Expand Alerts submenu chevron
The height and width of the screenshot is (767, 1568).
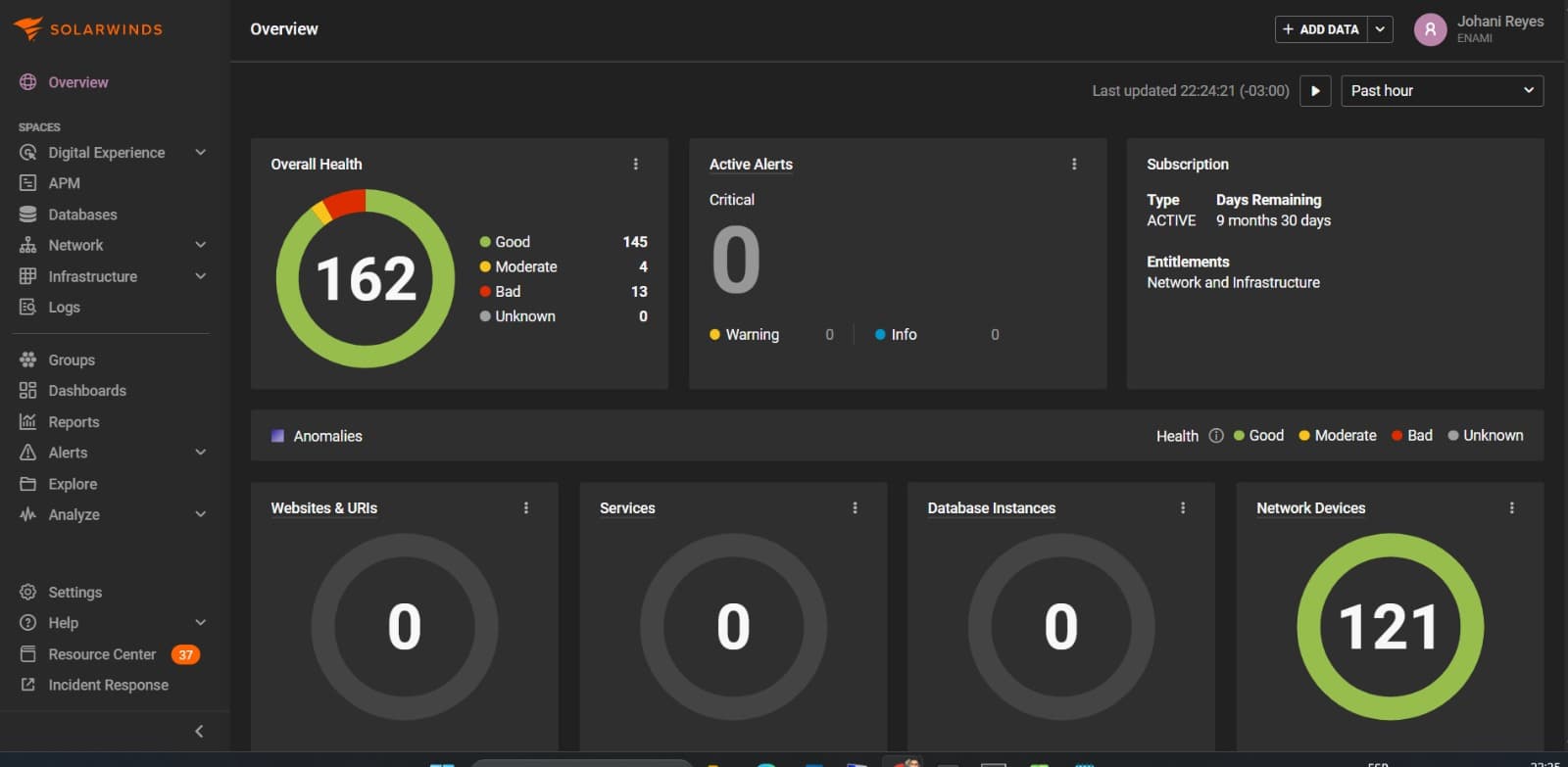(200, 452)
